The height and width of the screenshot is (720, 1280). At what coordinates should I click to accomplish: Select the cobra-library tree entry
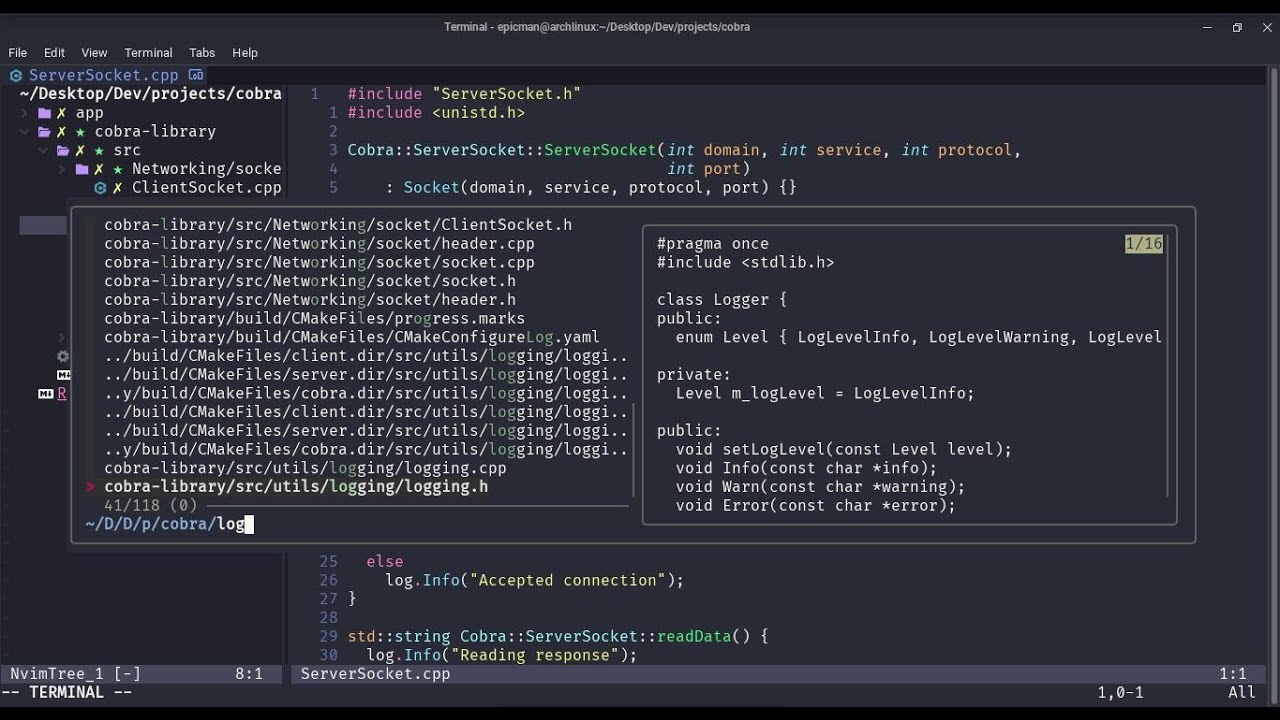155,132
